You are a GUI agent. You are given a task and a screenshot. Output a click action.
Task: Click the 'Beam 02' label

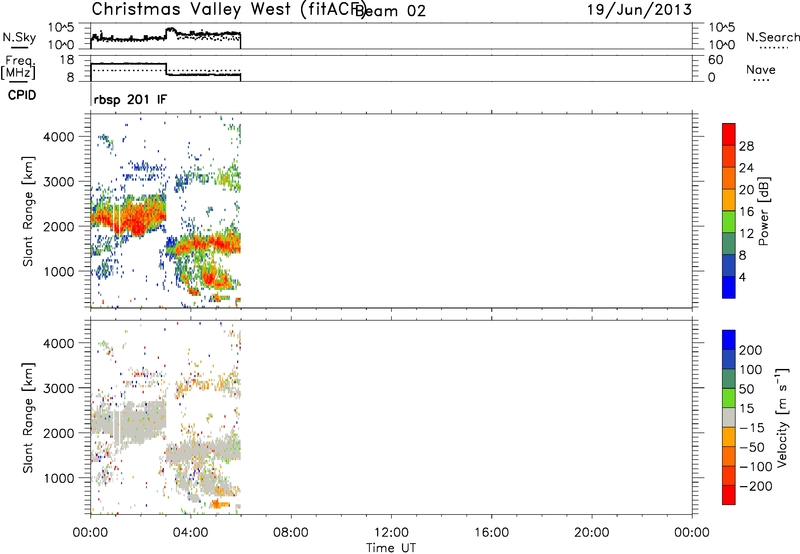pos(390,11)
